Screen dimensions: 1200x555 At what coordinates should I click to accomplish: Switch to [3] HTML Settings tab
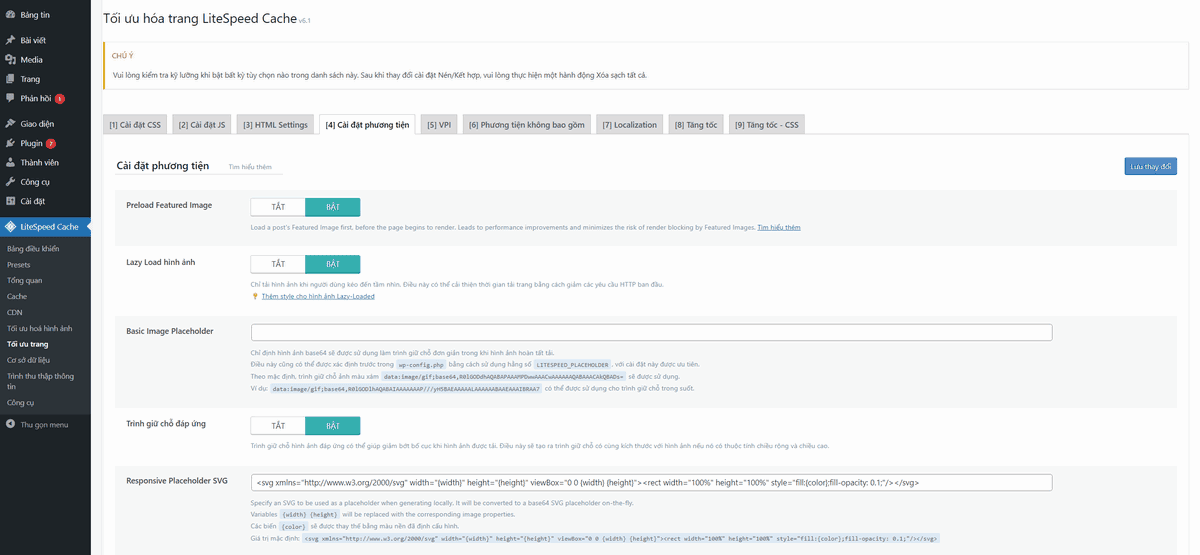point(275,125)
